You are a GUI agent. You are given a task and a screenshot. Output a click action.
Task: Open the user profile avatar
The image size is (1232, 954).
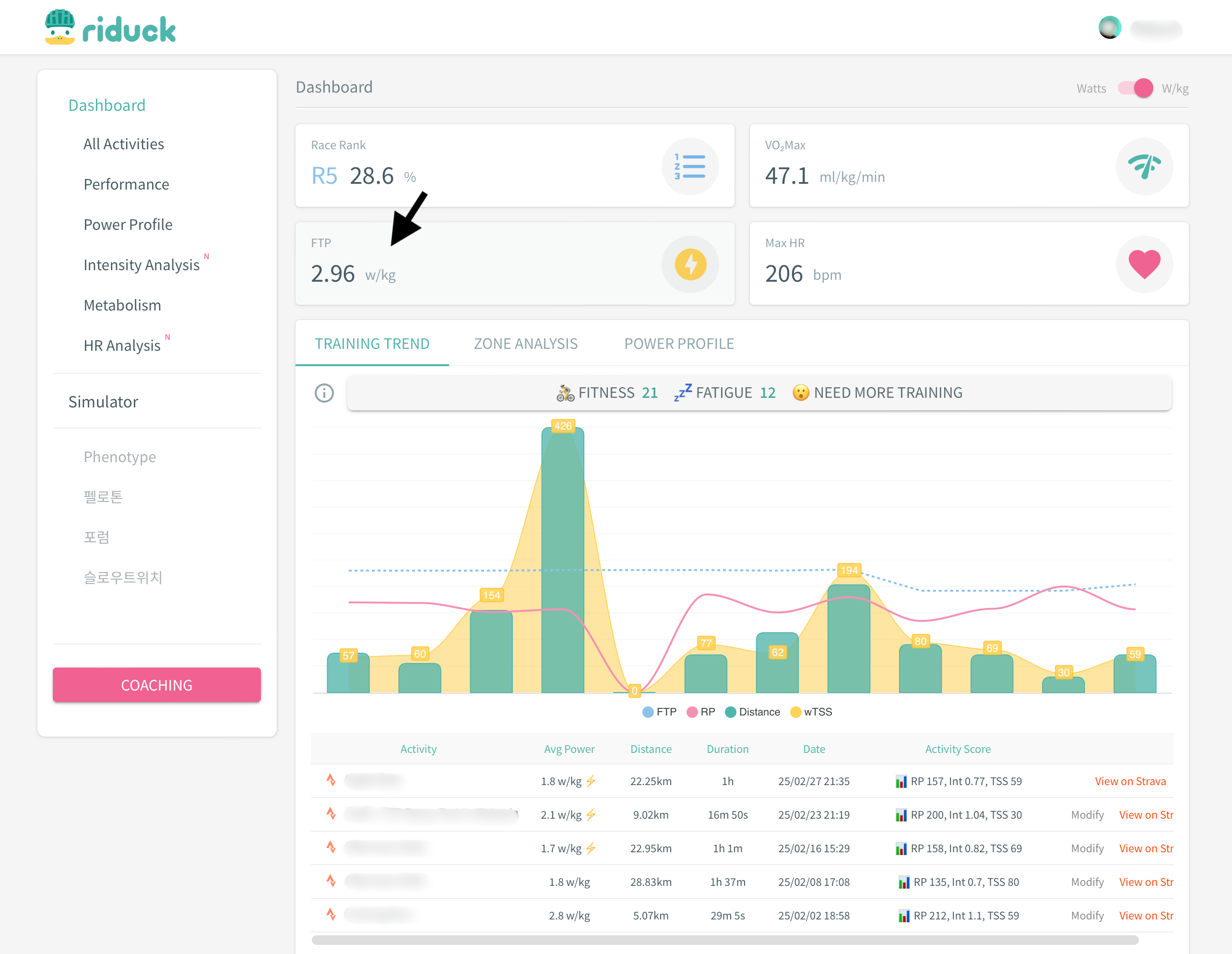[1109, 28]
